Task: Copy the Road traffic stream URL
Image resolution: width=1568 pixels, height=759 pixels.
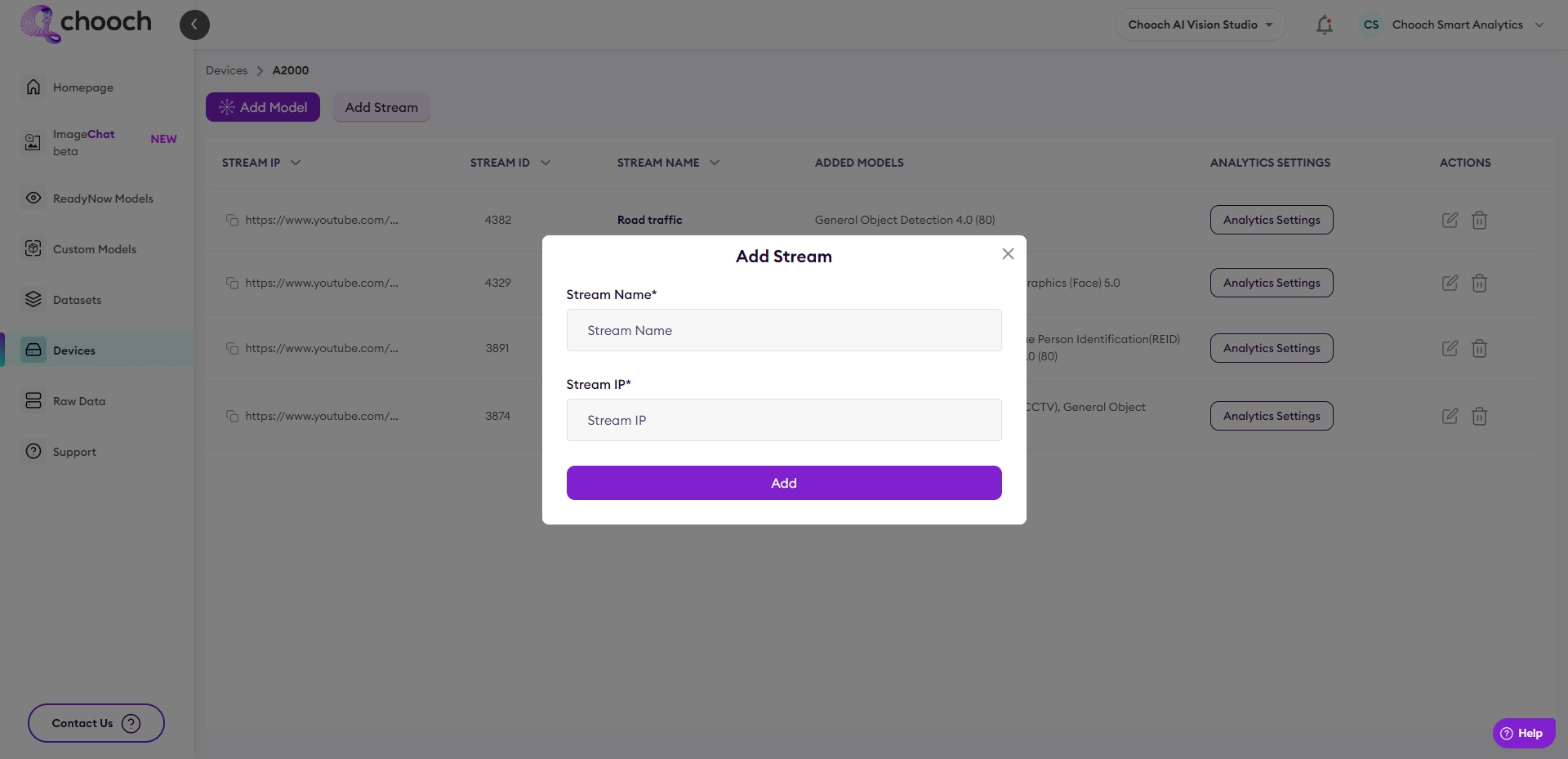Action: pyautogui.click(x=233, y=220)
